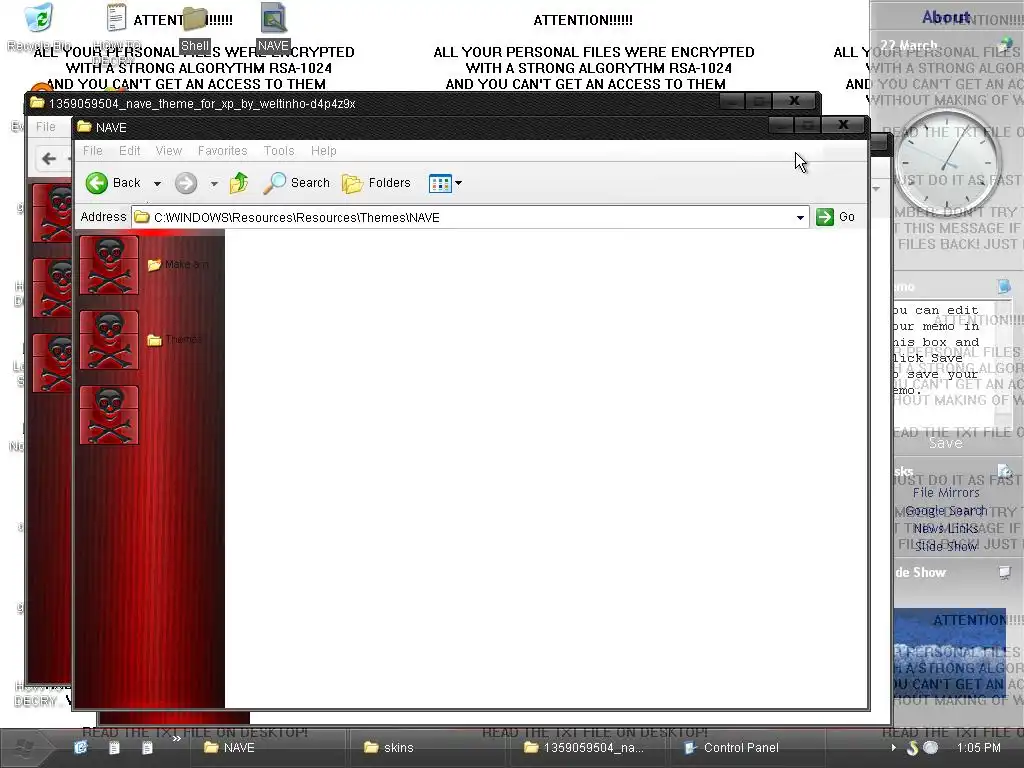This screenshot has width=1024, height=768.
Task: Open the Back history dropdown arrow
Action: pos(157,184)
